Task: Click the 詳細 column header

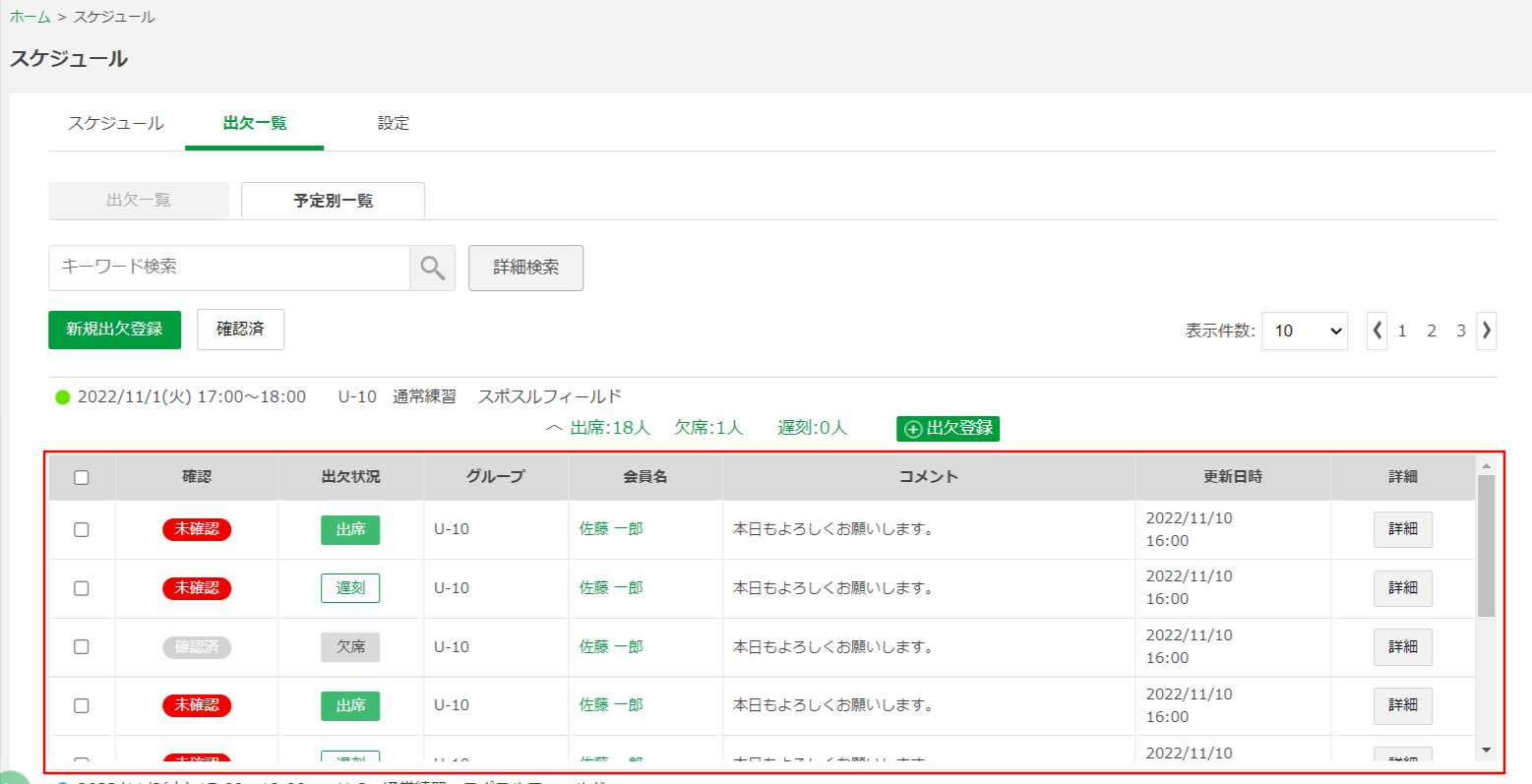Action: coord(1403,477)
